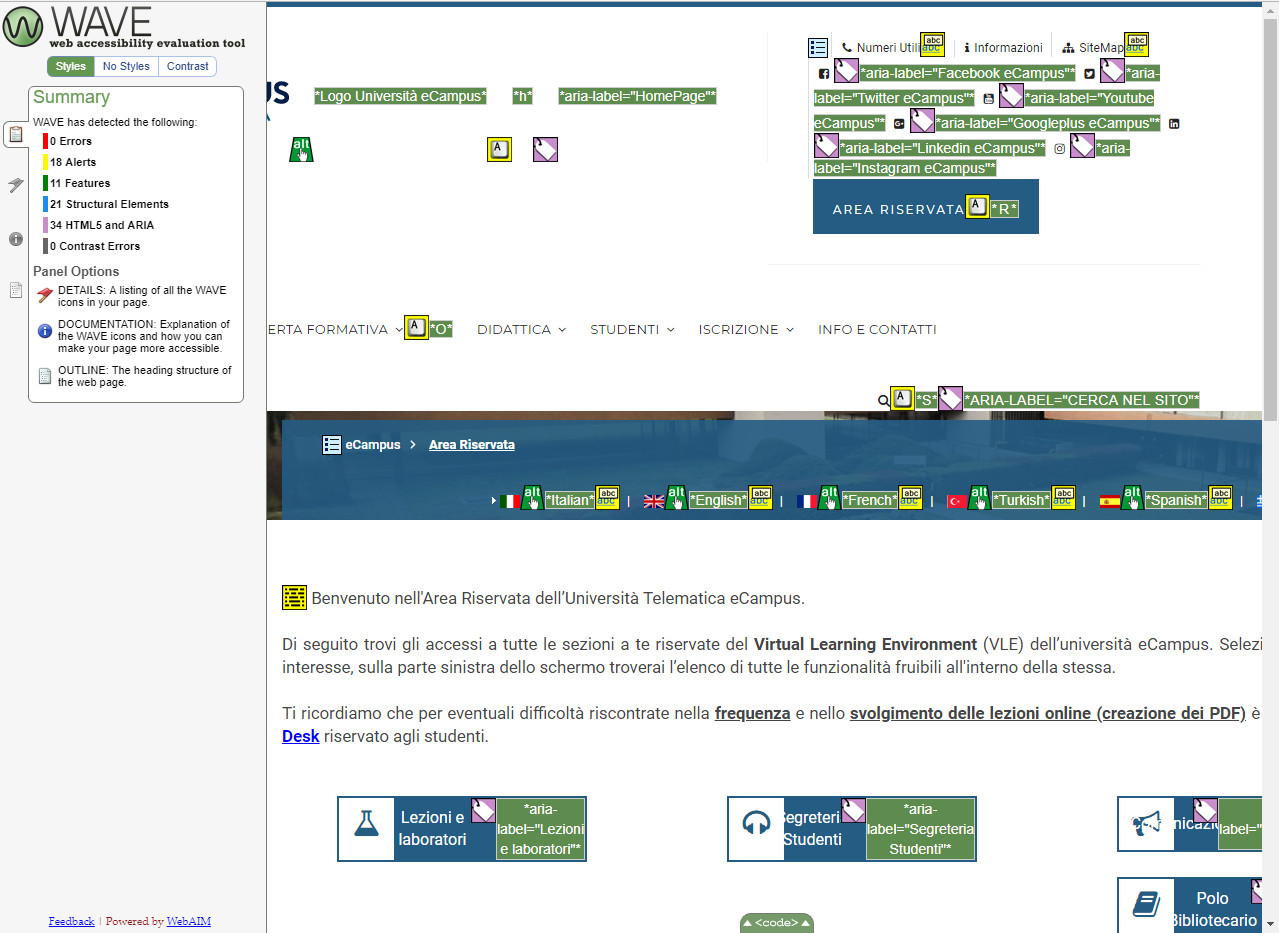Open the Outline page tab on sidebar edge
Screen dimensions: 1279x933
(x=16, y=290)
